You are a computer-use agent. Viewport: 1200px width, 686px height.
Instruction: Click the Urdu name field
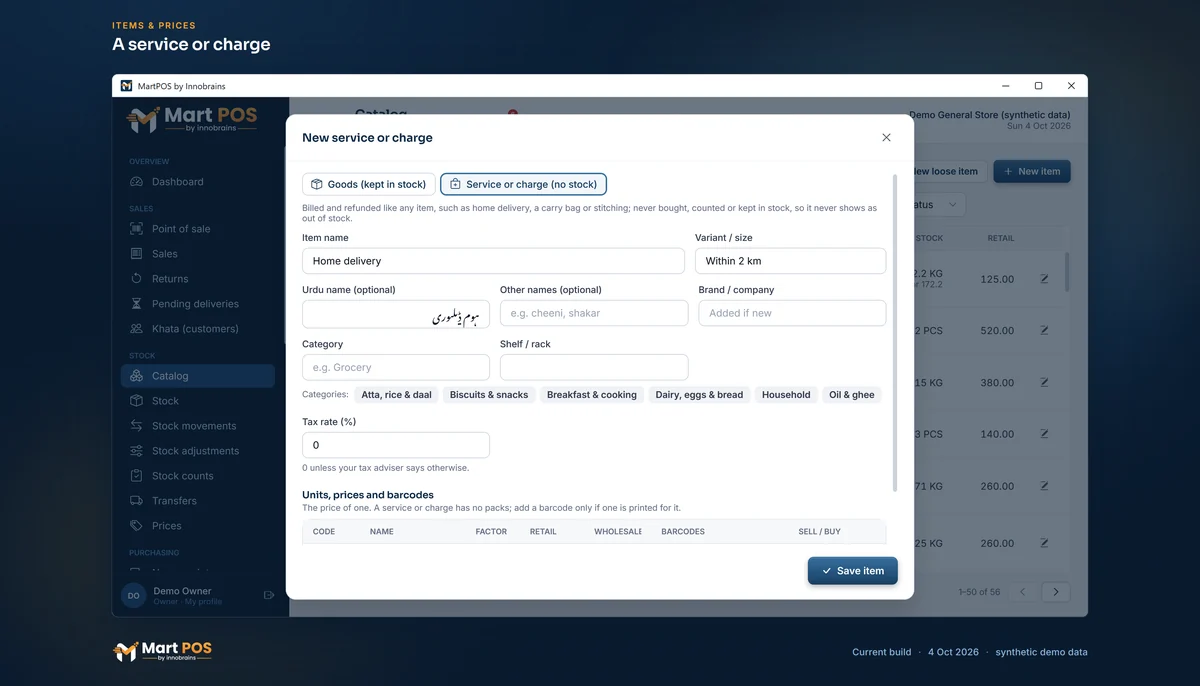point(396,314)
